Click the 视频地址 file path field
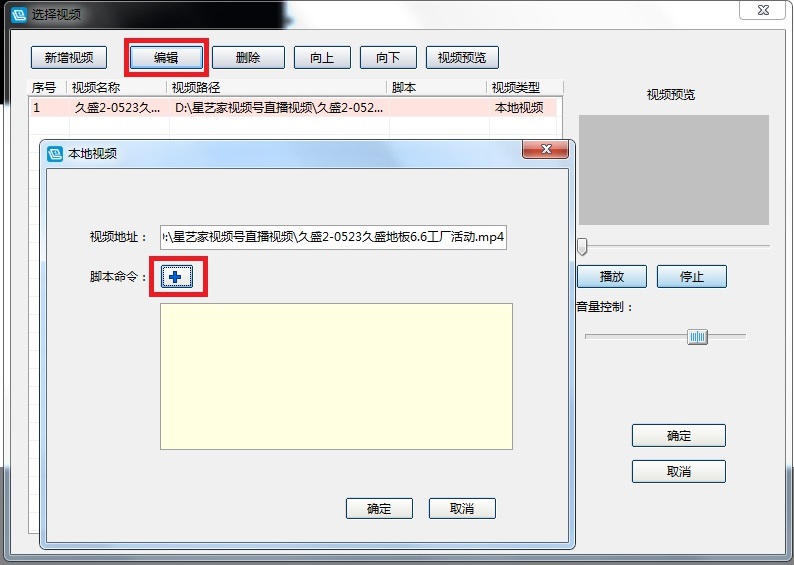 pos(333,237)
